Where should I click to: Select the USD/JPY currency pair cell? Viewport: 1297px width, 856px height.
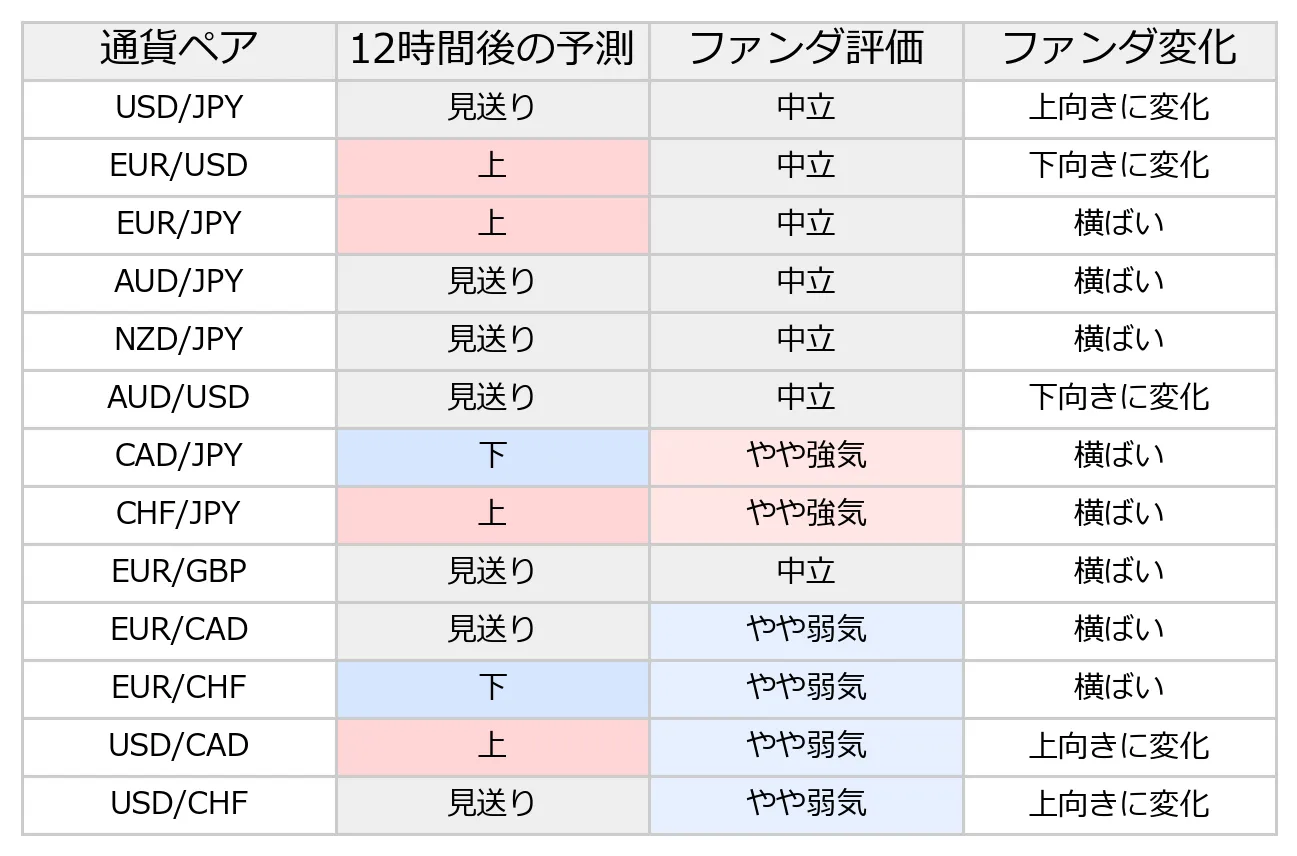179,107
